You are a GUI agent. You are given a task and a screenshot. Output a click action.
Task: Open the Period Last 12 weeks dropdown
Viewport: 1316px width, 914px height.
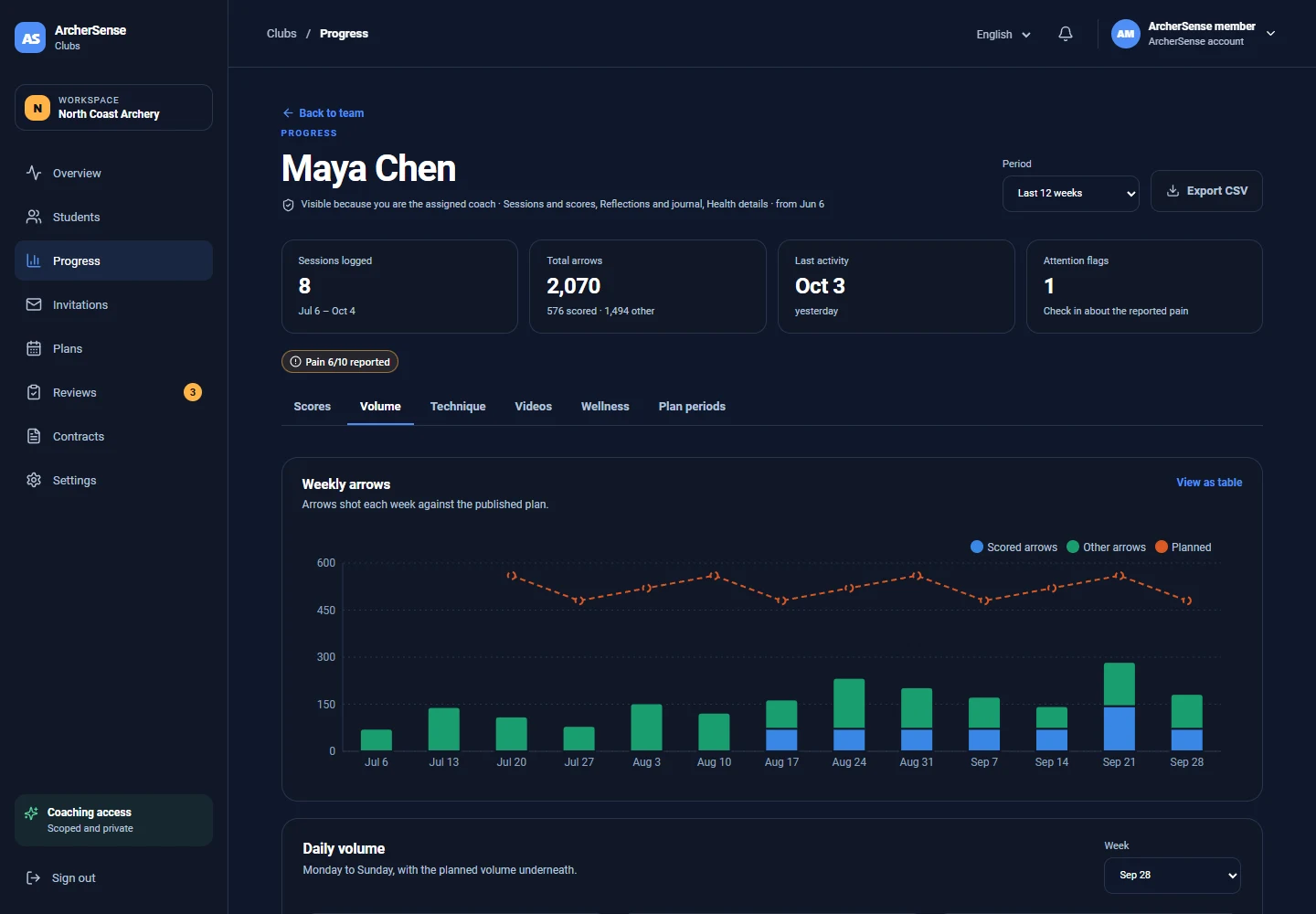pyautogui.click(x=1071, y=194)
